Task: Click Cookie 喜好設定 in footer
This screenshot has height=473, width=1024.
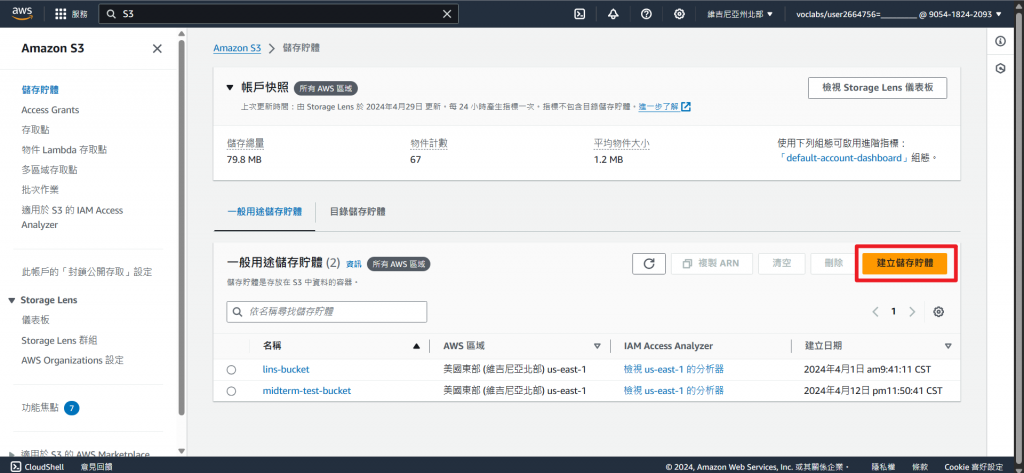Action: tap(974, 466)
